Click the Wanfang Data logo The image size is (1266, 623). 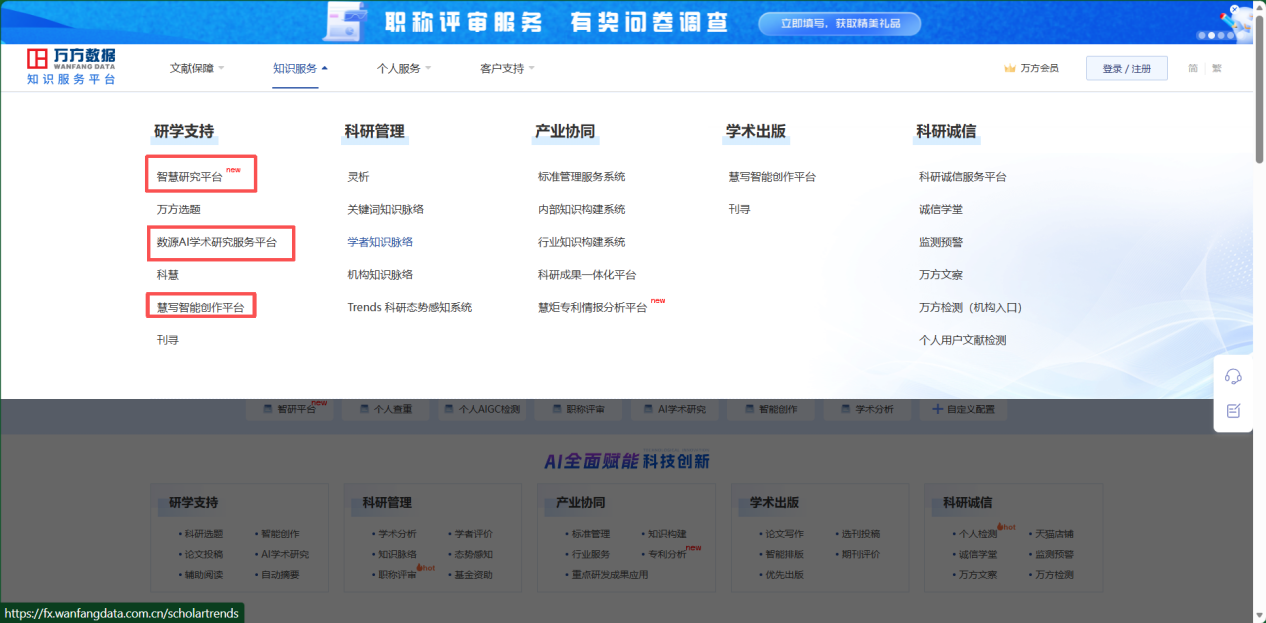[x=71, y=66]
